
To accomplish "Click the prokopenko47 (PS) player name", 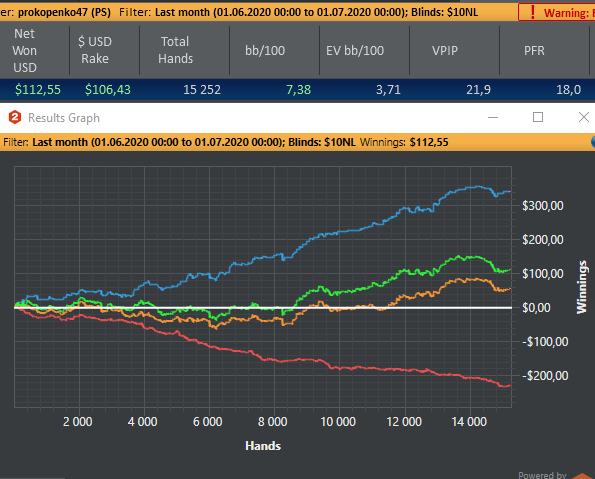I will [x=65, y=12].
